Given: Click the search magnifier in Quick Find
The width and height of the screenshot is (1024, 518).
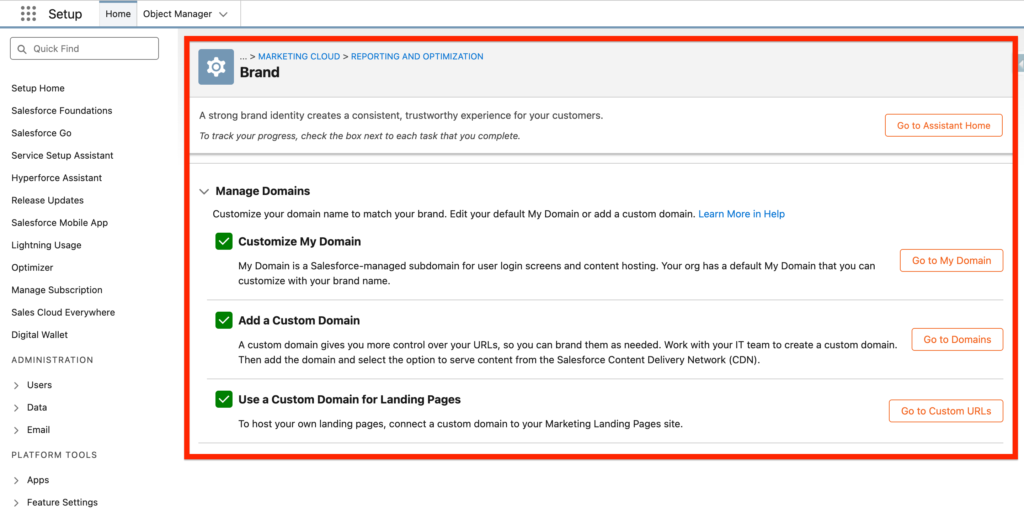Looking at the screenshot, I should (22, 49).
